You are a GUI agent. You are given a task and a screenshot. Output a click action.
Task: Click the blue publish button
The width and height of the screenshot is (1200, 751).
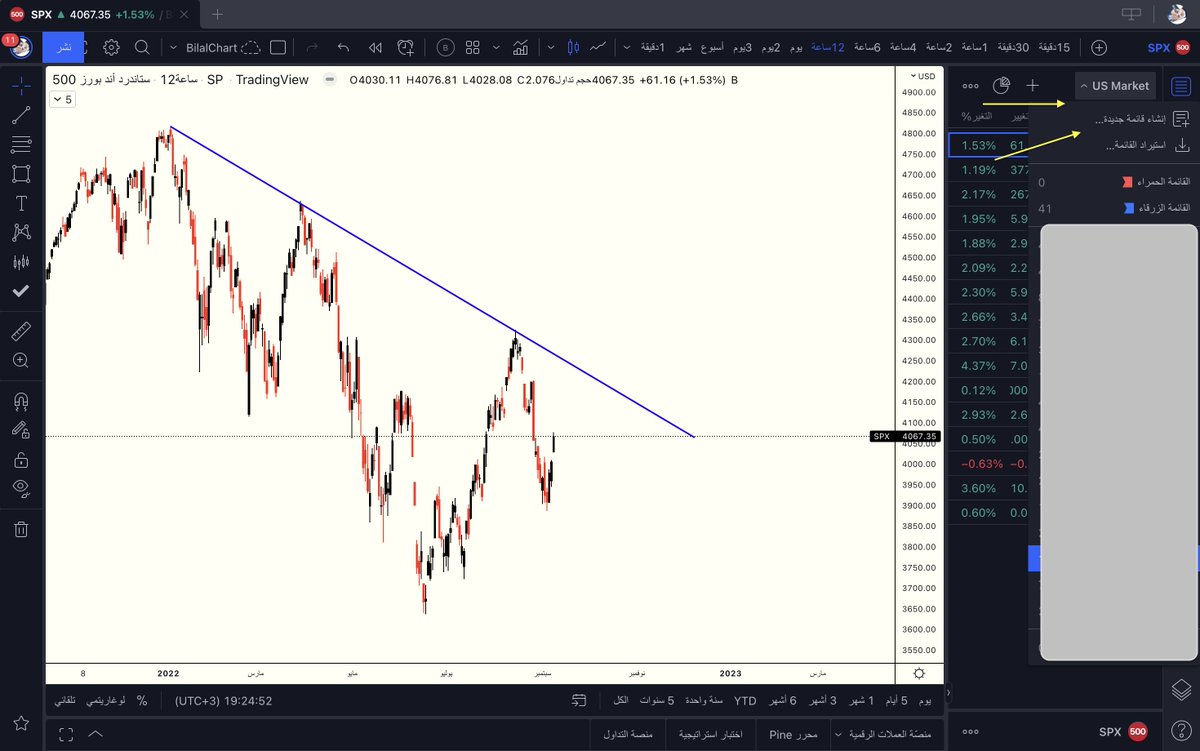63,47
